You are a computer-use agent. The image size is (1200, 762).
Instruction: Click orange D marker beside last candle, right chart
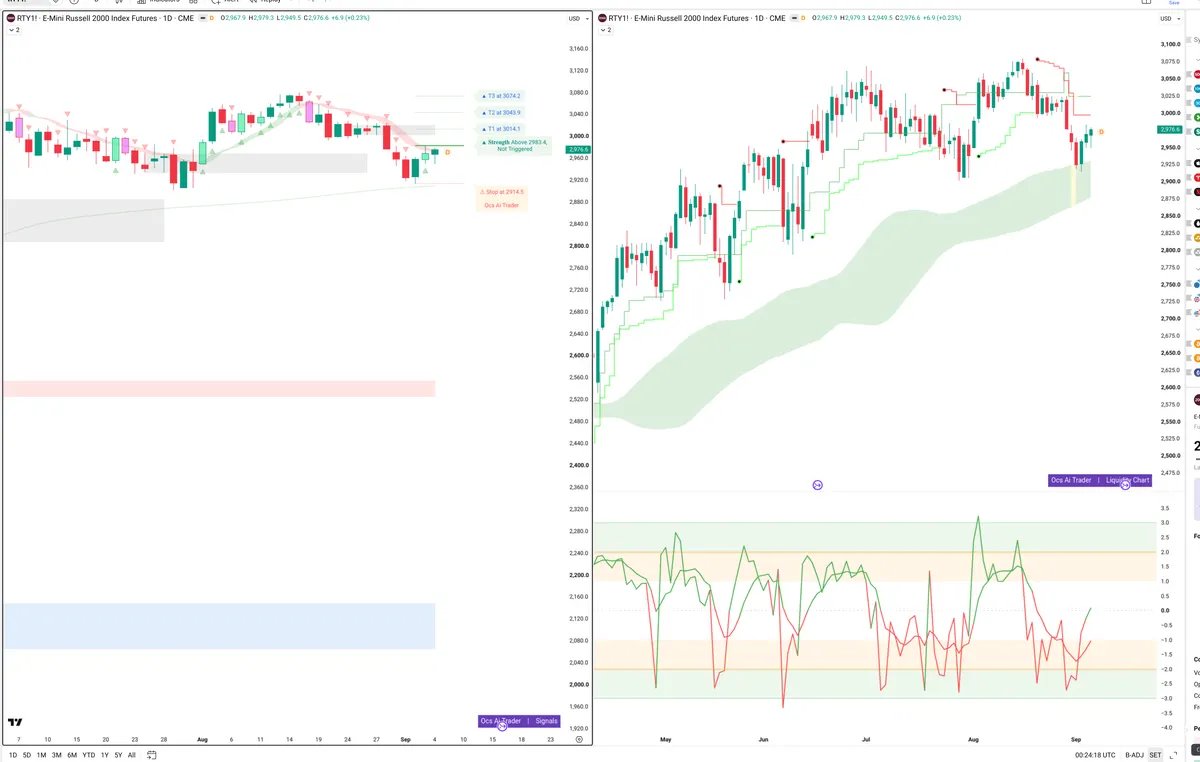[1101, 132]
